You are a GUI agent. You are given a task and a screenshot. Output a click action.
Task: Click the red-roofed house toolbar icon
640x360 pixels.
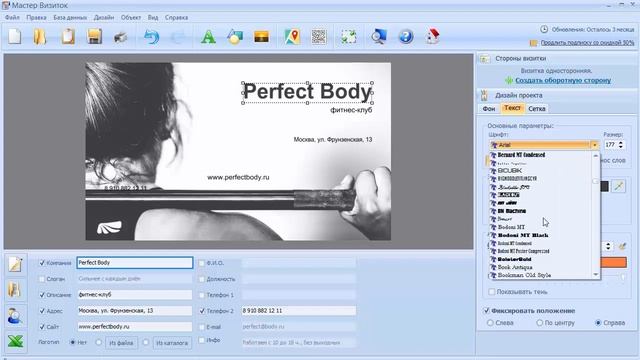click(433, 36)
